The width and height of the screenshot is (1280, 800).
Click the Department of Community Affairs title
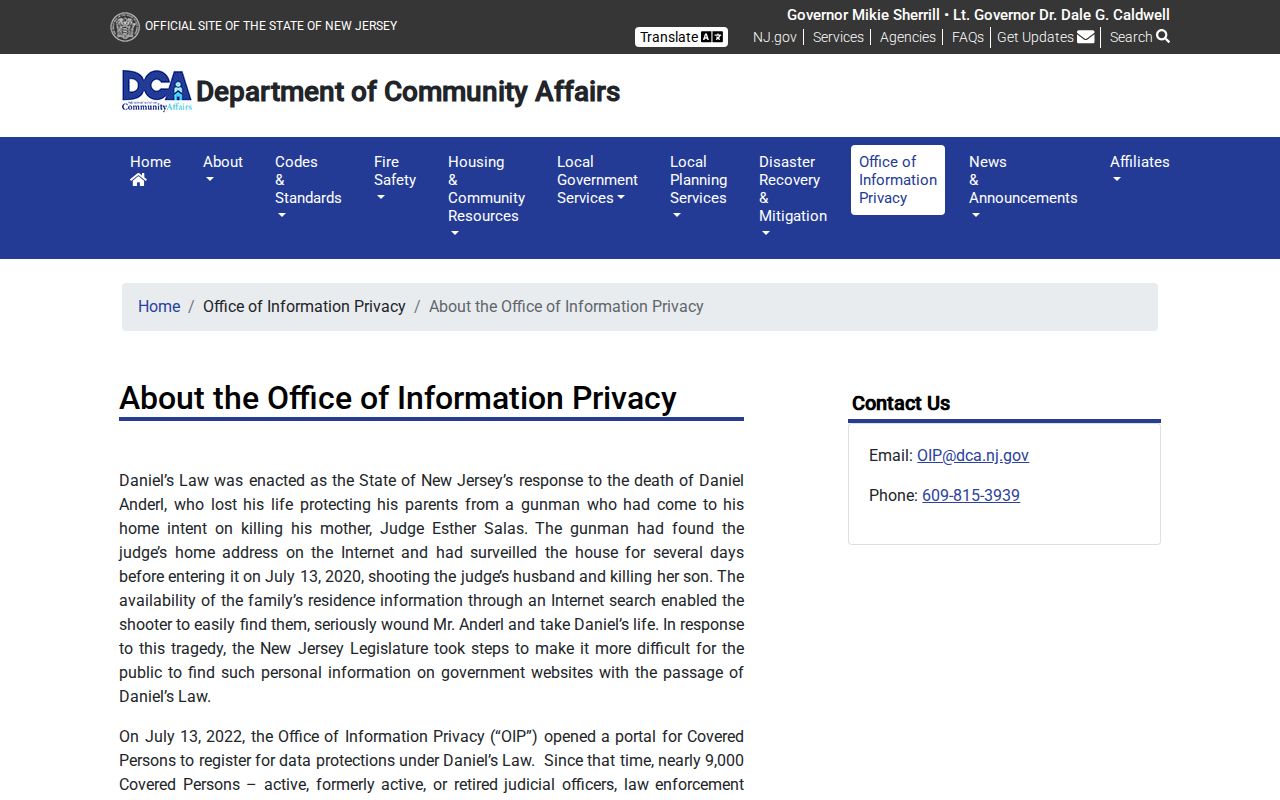[x=408, y=92]
